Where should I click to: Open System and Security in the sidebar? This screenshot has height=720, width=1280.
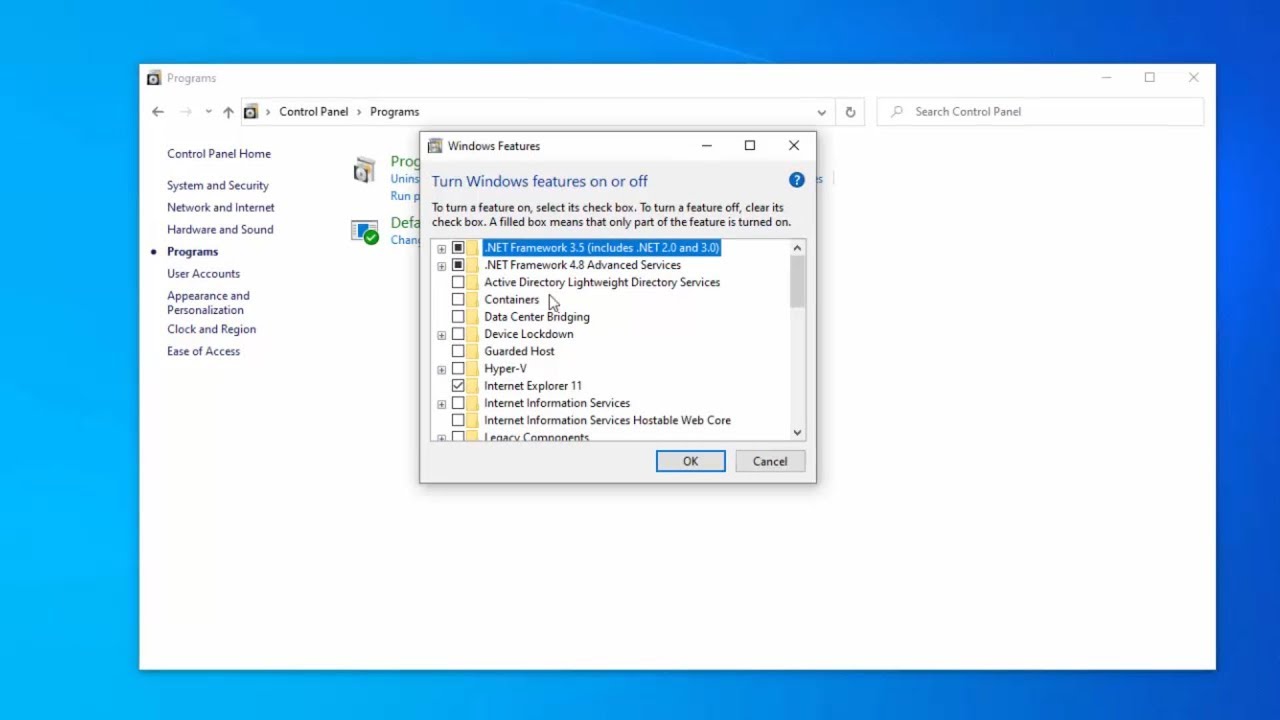(x=218, y=186)
